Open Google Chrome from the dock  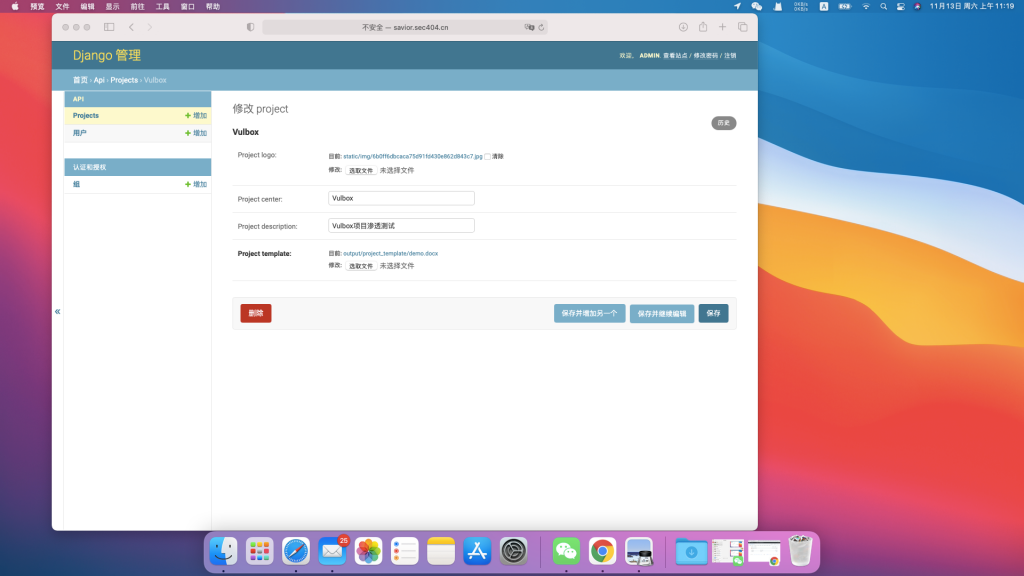pos(602,551)
